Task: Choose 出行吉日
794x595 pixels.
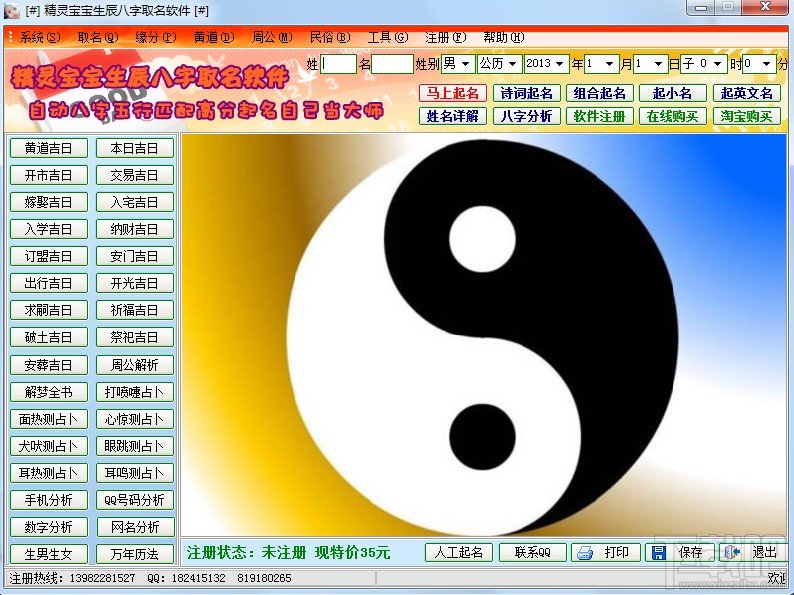Action: pos(49,283)
